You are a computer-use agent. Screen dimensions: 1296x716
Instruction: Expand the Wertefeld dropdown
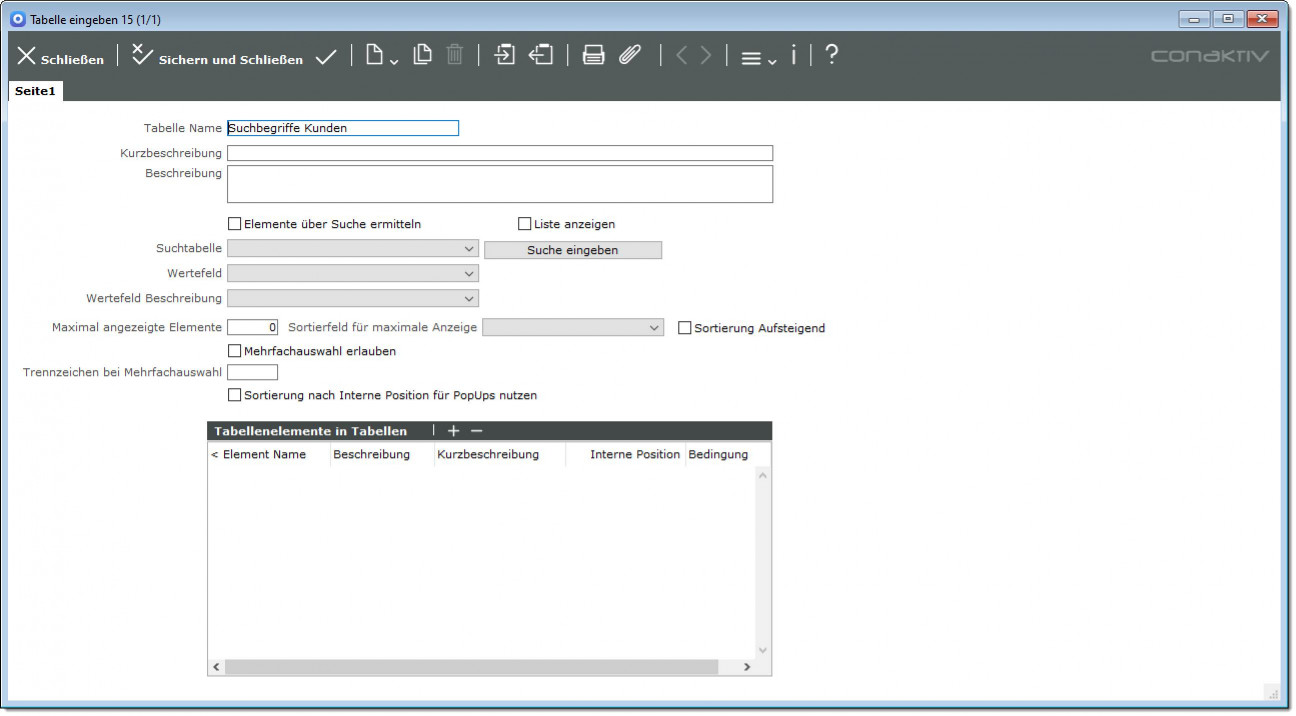click(353, 273)
